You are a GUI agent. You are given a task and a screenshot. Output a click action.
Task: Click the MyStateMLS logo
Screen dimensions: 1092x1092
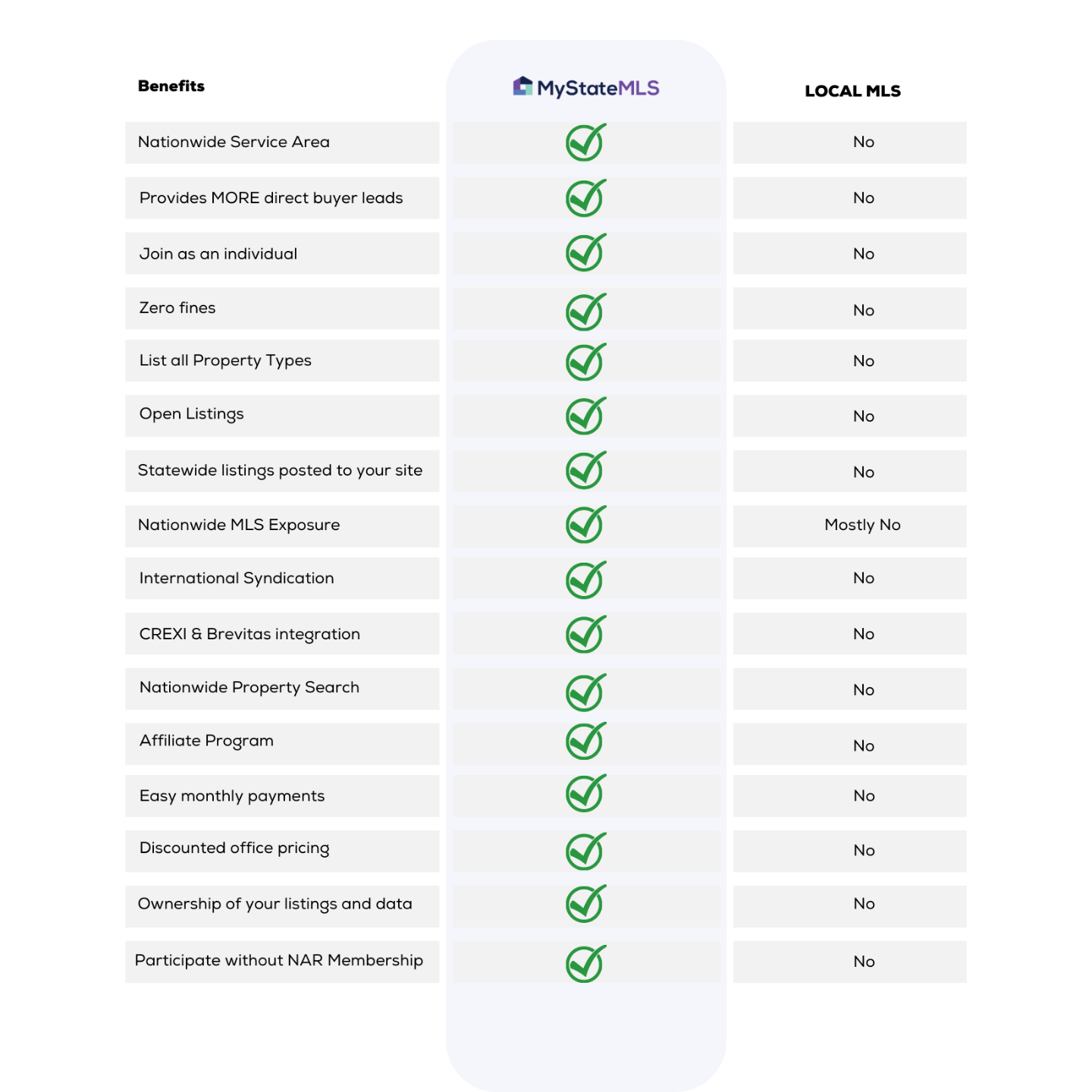586,88
